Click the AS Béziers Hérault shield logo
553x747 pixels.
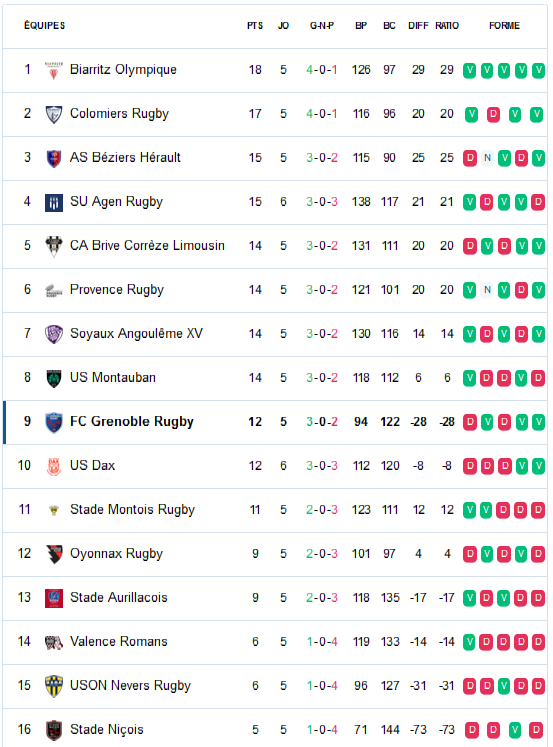click(x=54, y=158)
